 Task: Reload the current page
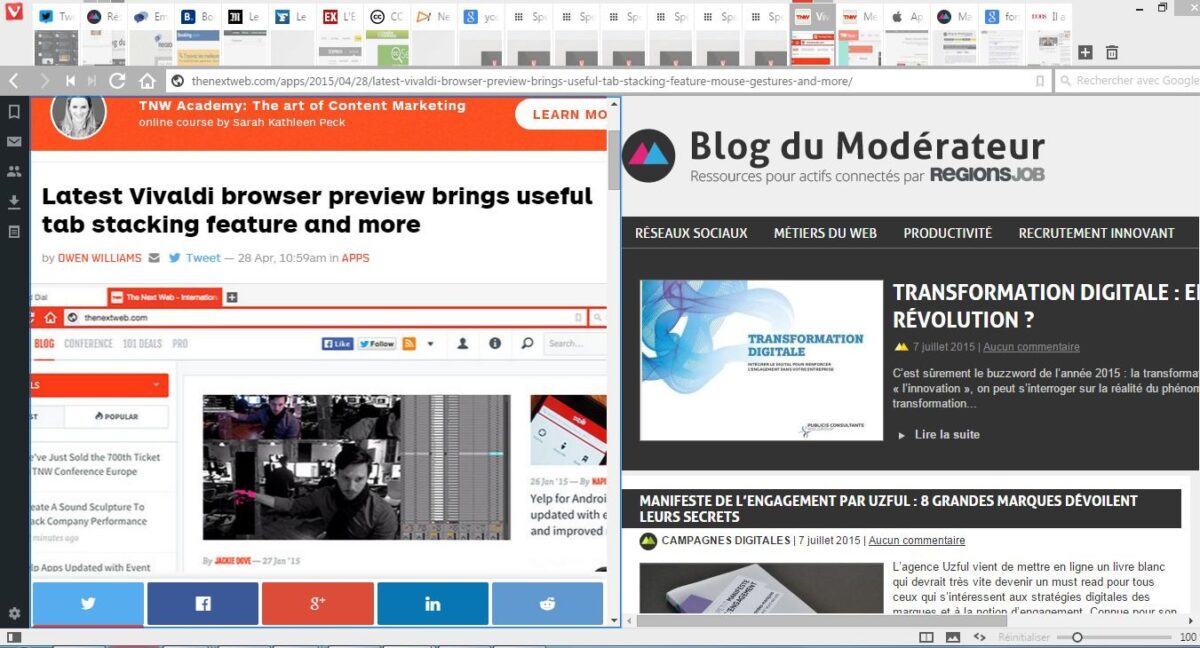[x=118, y=81]
